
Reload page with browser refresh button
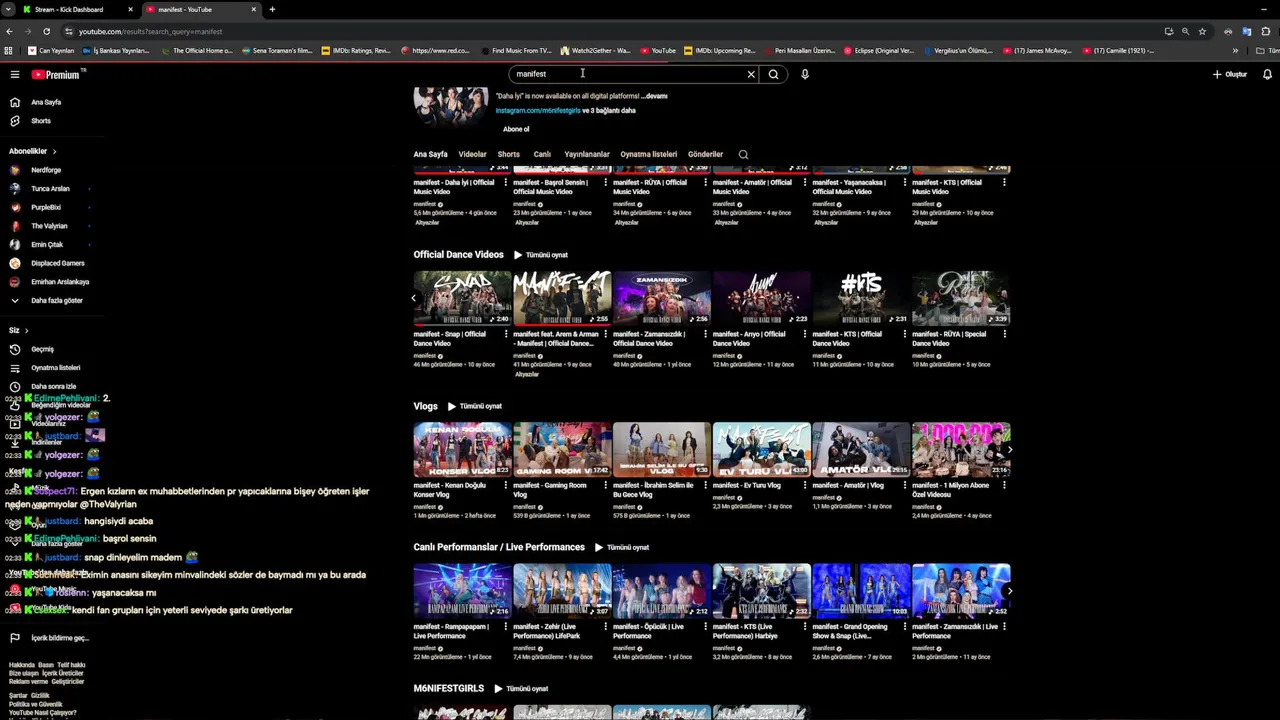point(46,31)
